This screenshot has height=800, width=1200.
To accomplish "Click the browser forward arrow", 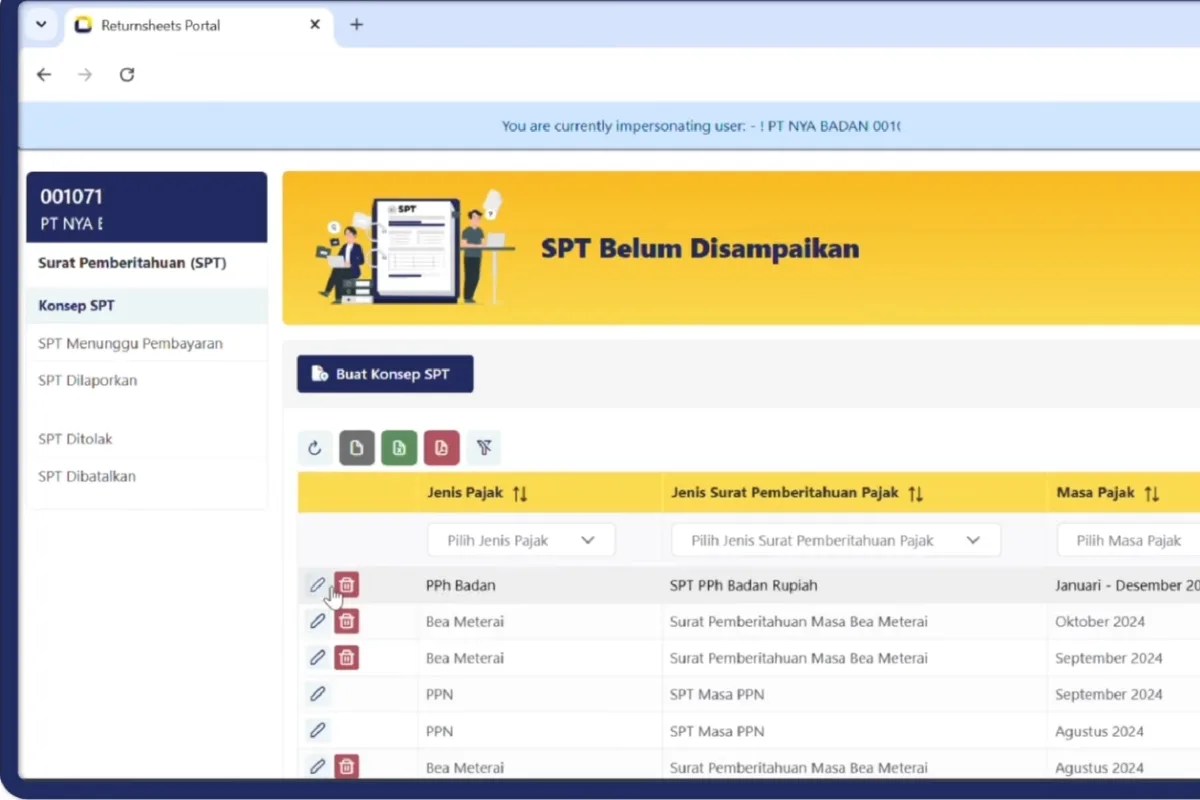I will point(85,75).
